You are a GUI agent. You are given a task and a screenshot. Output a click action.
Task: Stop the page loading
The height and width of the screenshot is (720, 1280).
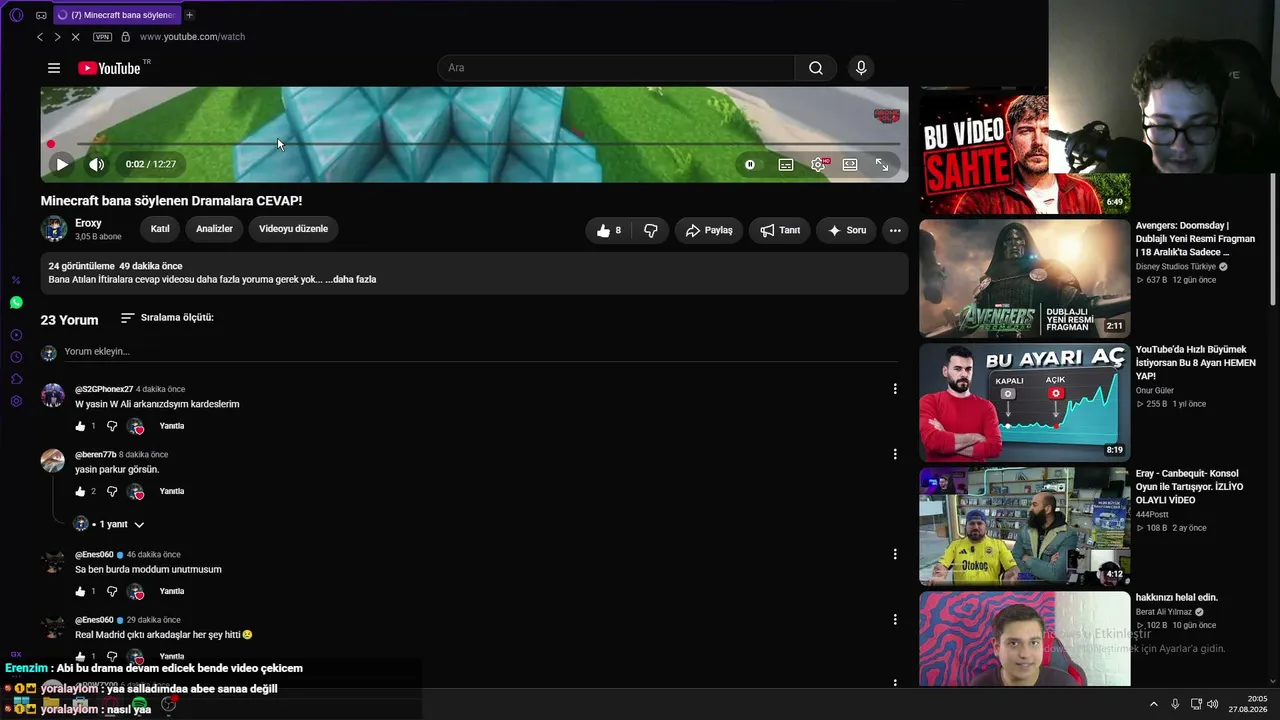[x=75, y=37]
